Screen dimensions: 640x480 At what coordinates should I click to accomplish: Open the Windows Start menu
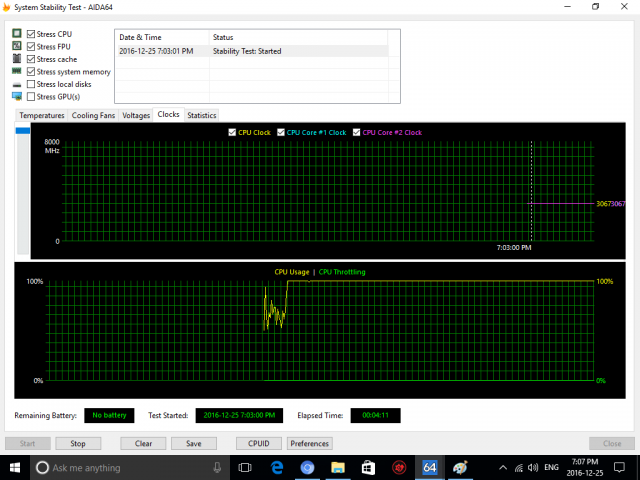click(x=16, y=467)
